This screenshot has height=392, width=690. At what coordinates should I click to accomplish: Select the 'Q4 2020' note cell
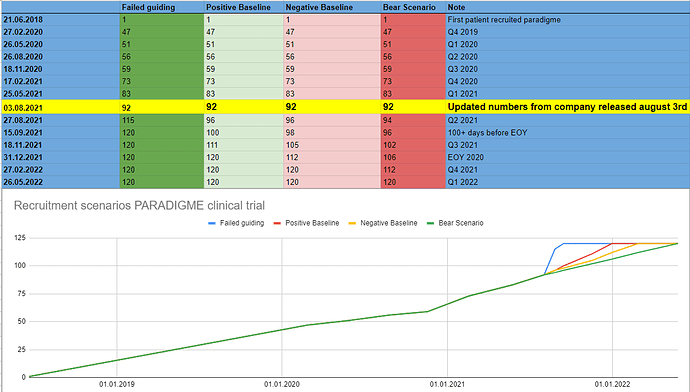568,81
